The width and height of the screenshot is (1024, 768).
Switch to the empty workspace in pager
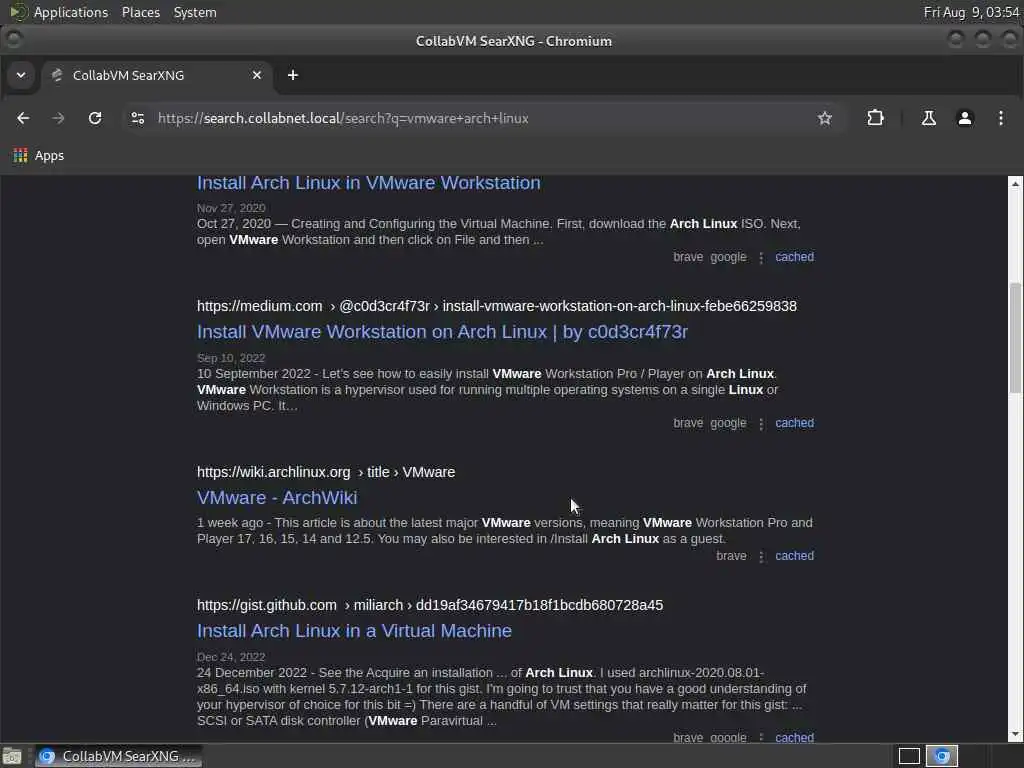pos(909,756)
